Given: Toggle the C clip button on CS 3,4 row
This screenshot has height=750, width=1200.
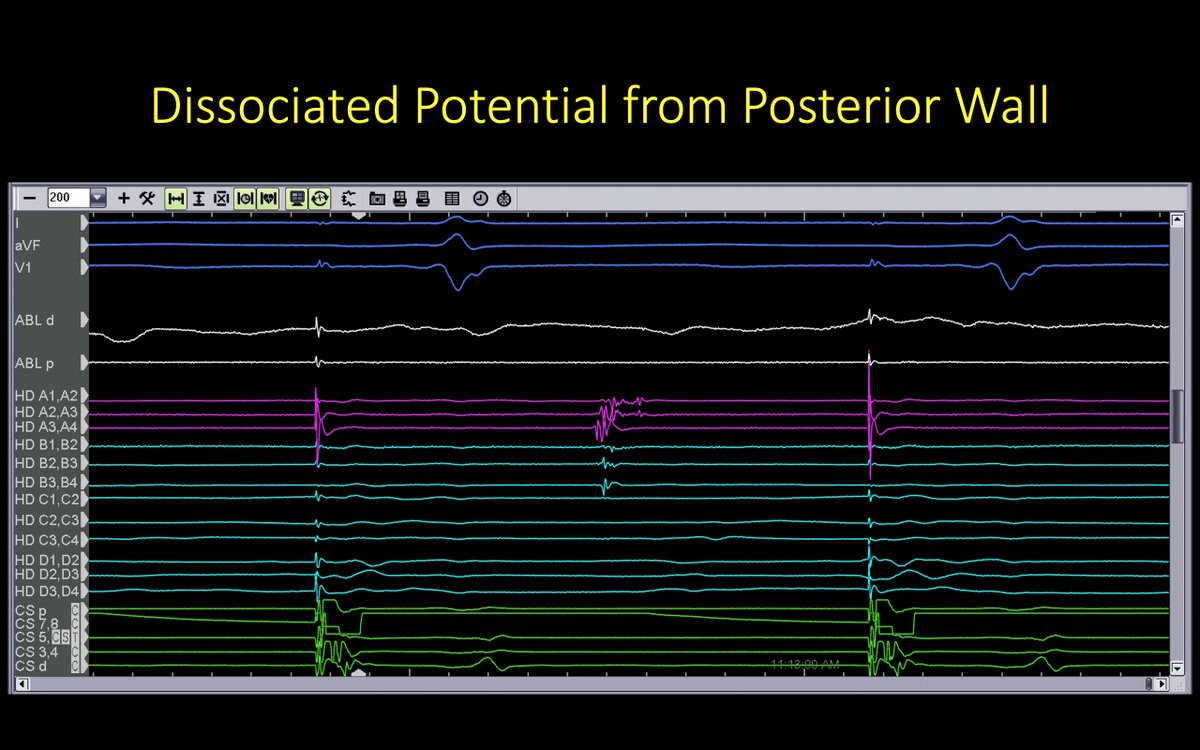Looking at the screenshot, I should click(x=75, y=651).
